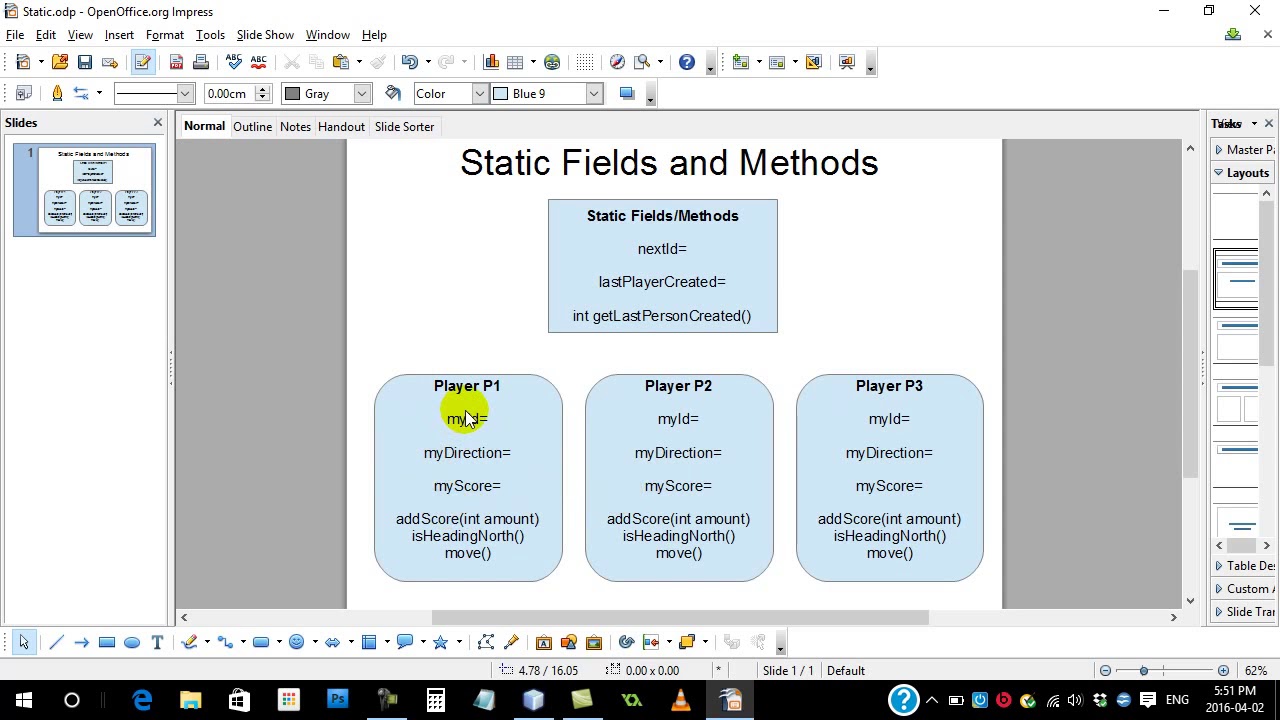Screen dimensions: 1280x720
Task: Switch to the Notes tab
Action: 295,127
